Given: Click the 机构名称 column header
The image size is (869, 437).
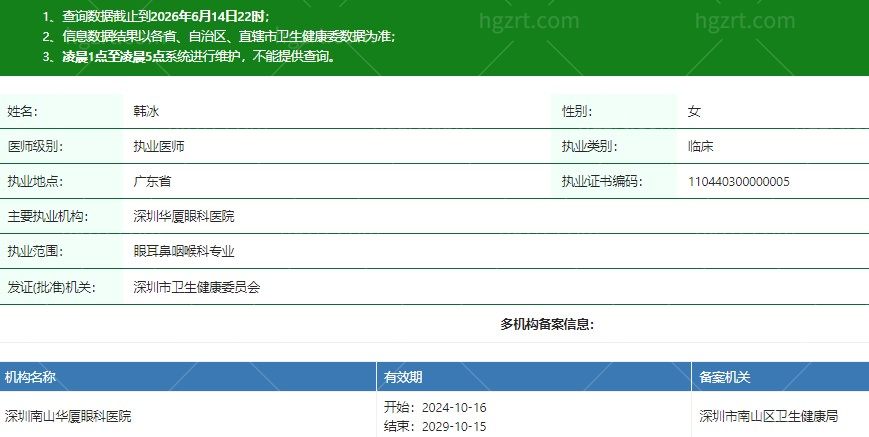Looking at the screenshot, I should point(30,377).
